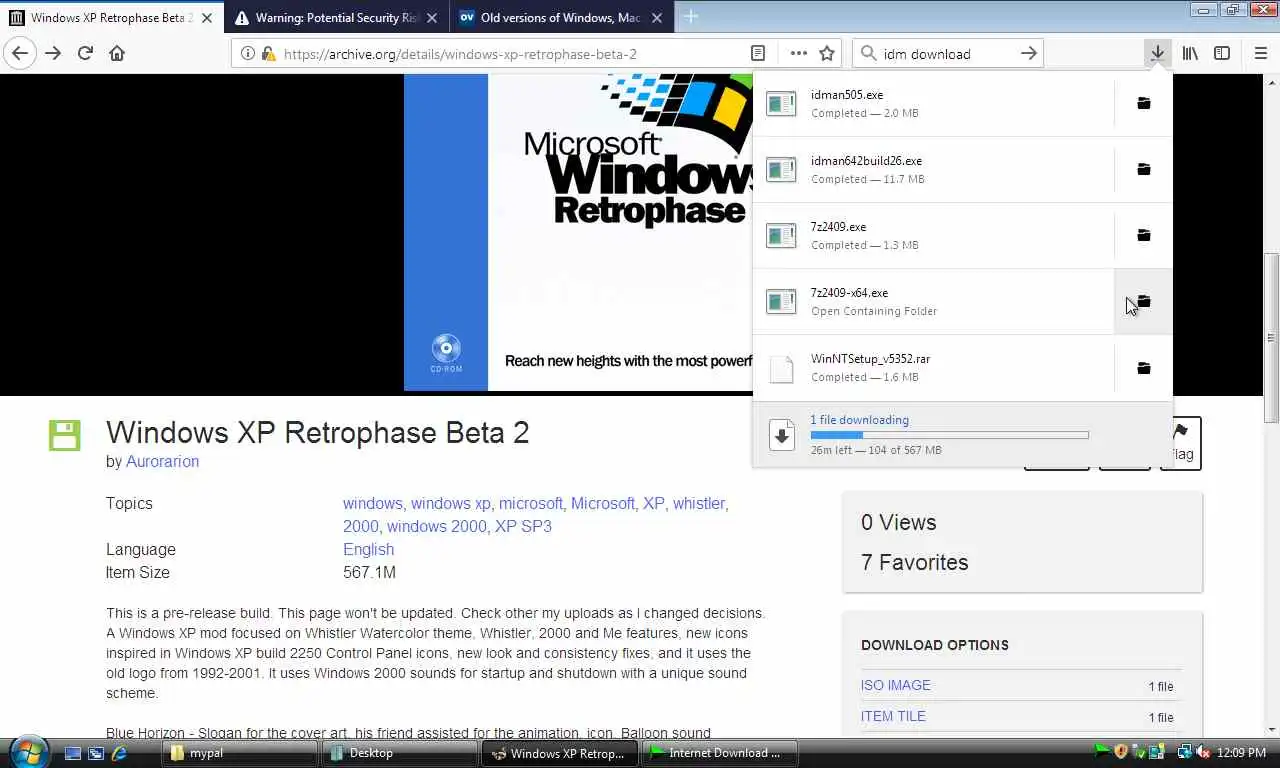Open ITEM TILE download option

[893, 716]
